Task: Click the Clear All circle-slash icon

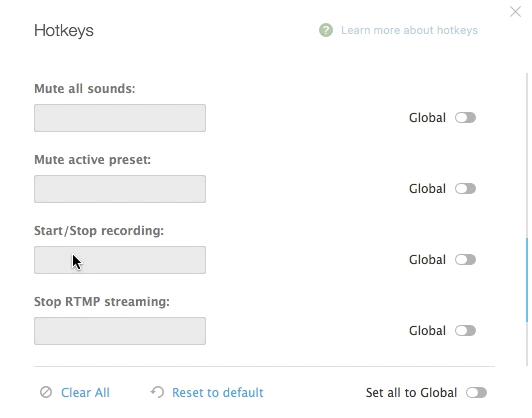Action: click(x=46, y=392)
